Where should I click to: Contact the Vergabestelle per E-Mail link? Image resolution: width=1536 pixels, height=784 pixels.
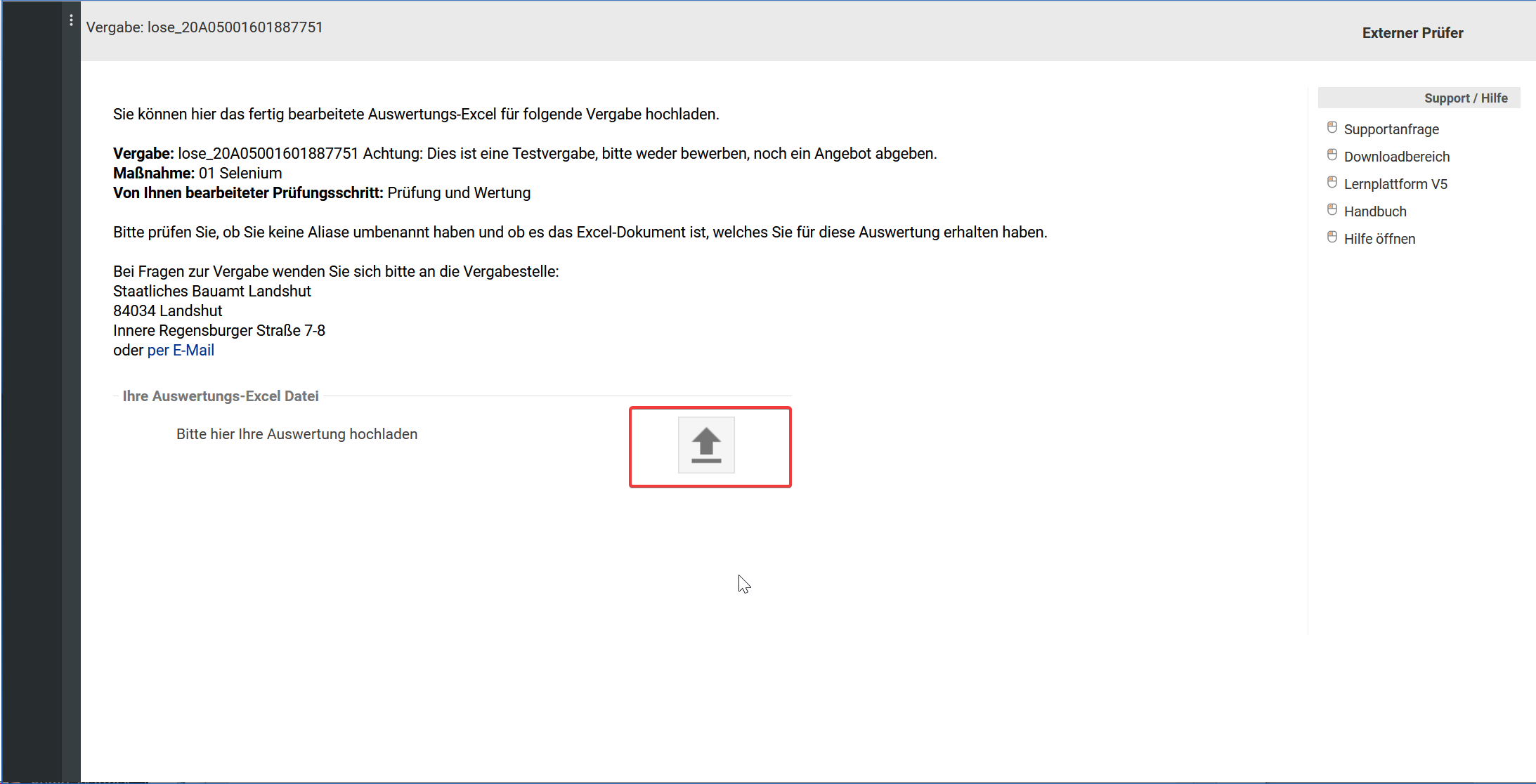click(x=181, y=350)
